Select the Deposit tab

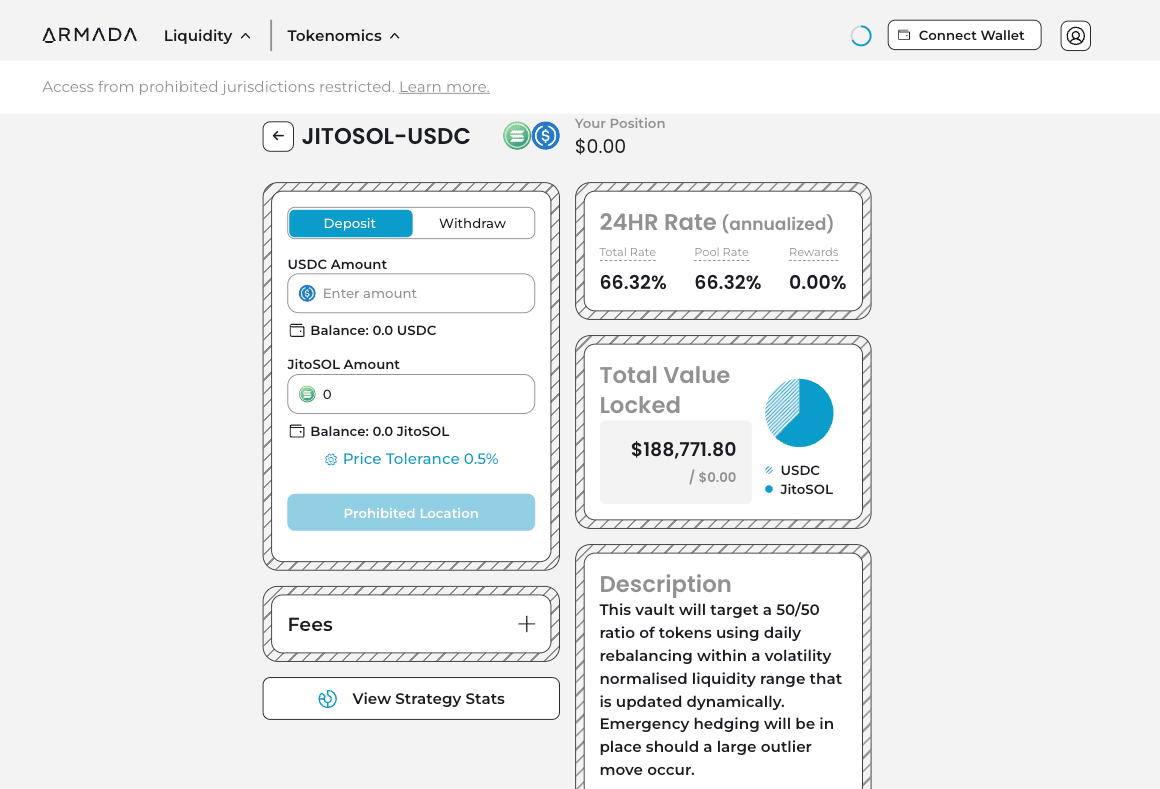[350, 223]
